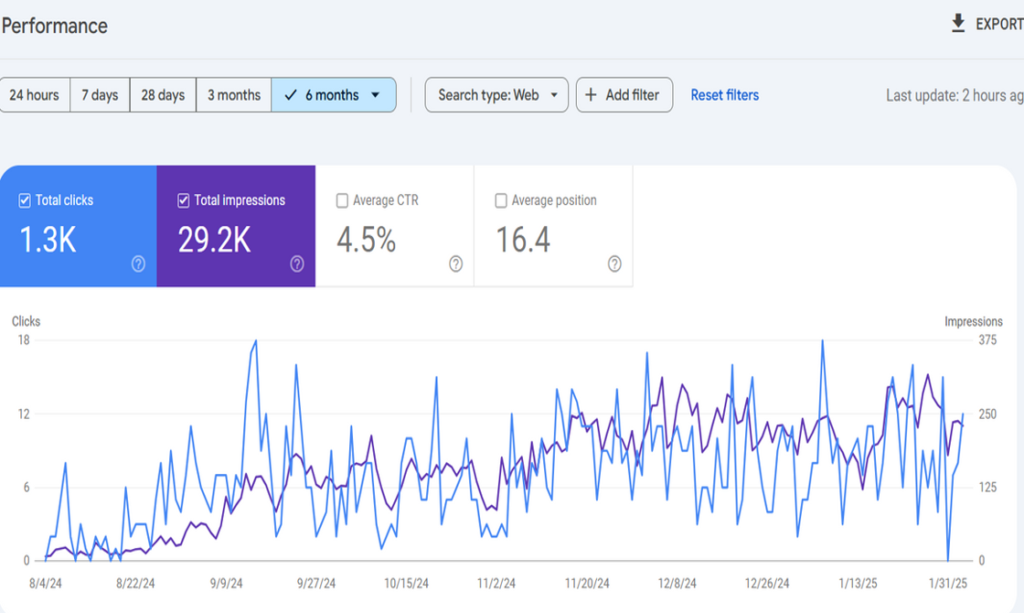Click help icon on Average position card

tap(614, 264)
